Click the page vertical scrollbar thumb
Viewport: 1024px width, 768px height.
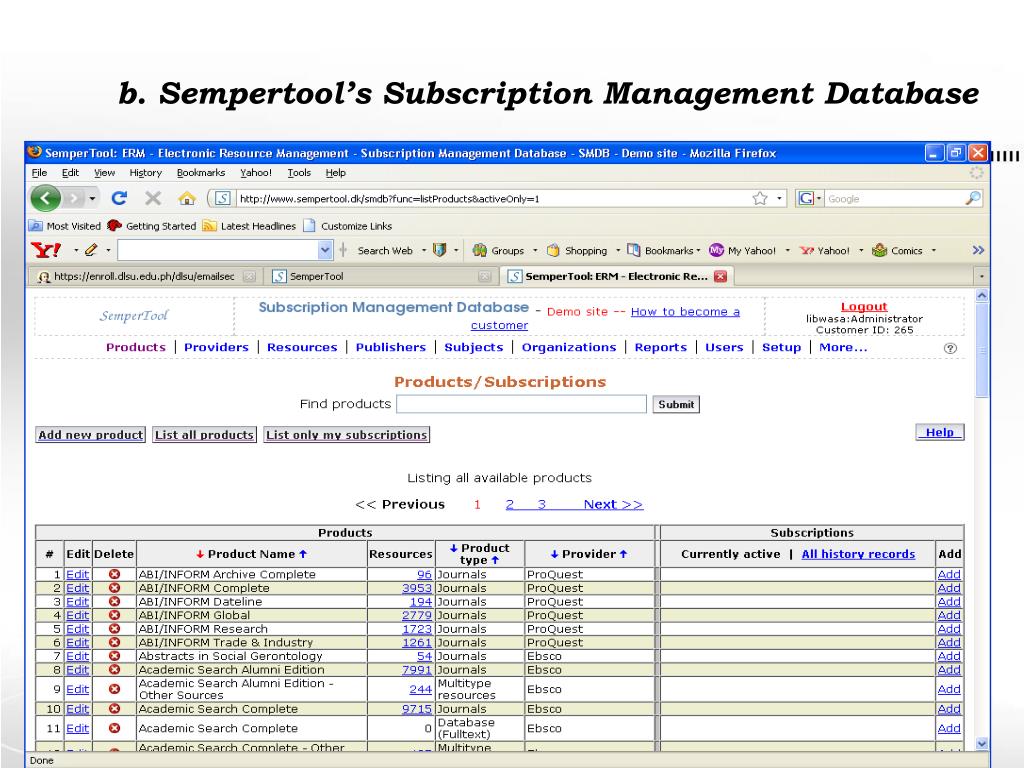(982, 351)
